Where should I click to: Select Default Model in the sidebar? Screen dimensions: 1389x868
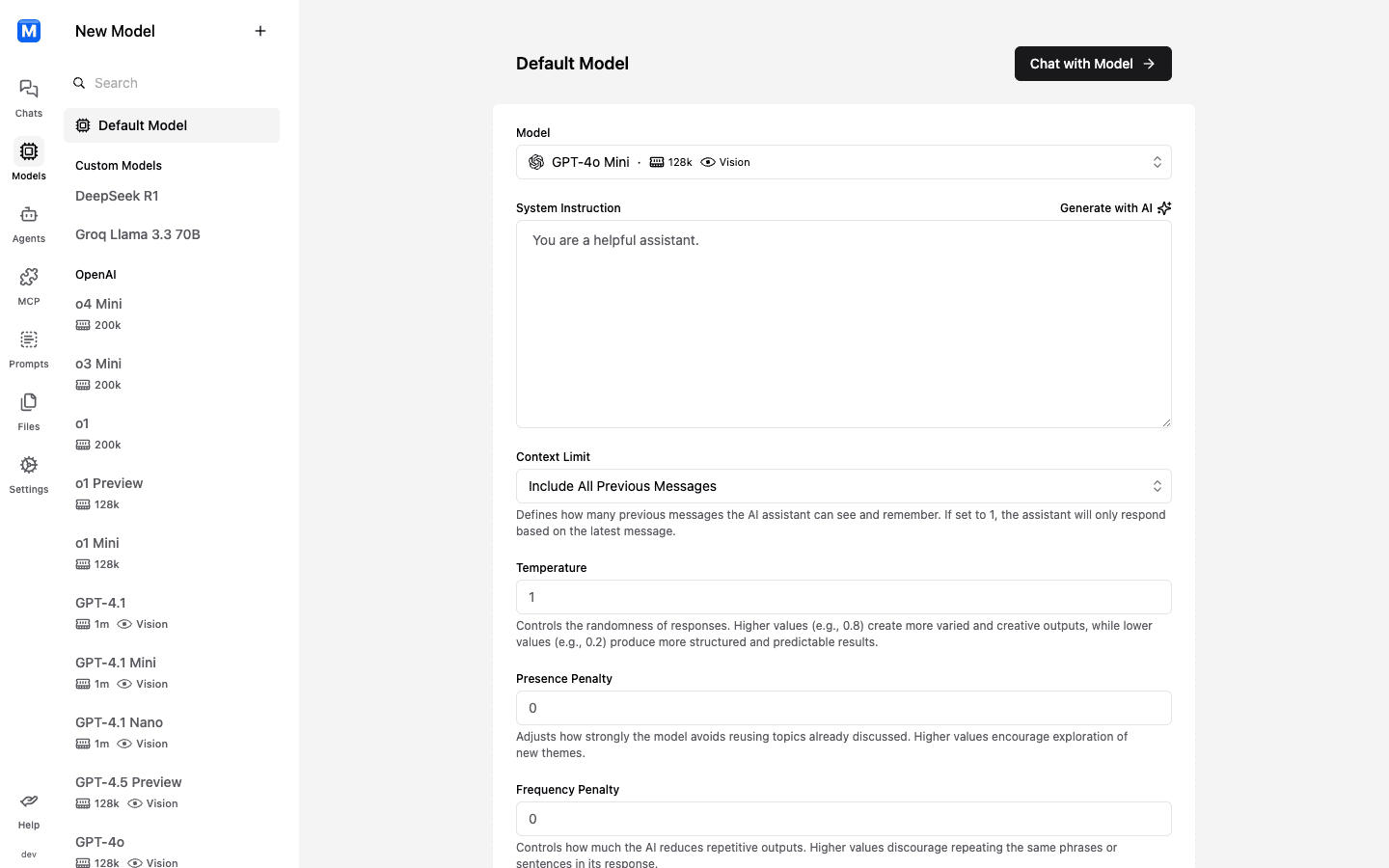coord(172,125)
